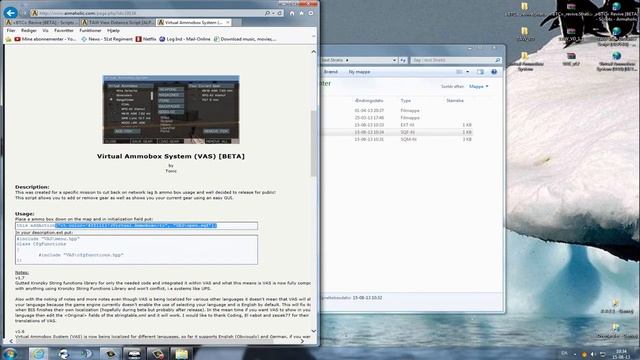Open the Windows Start orb

pyautogui.click(x=9, y=353)
